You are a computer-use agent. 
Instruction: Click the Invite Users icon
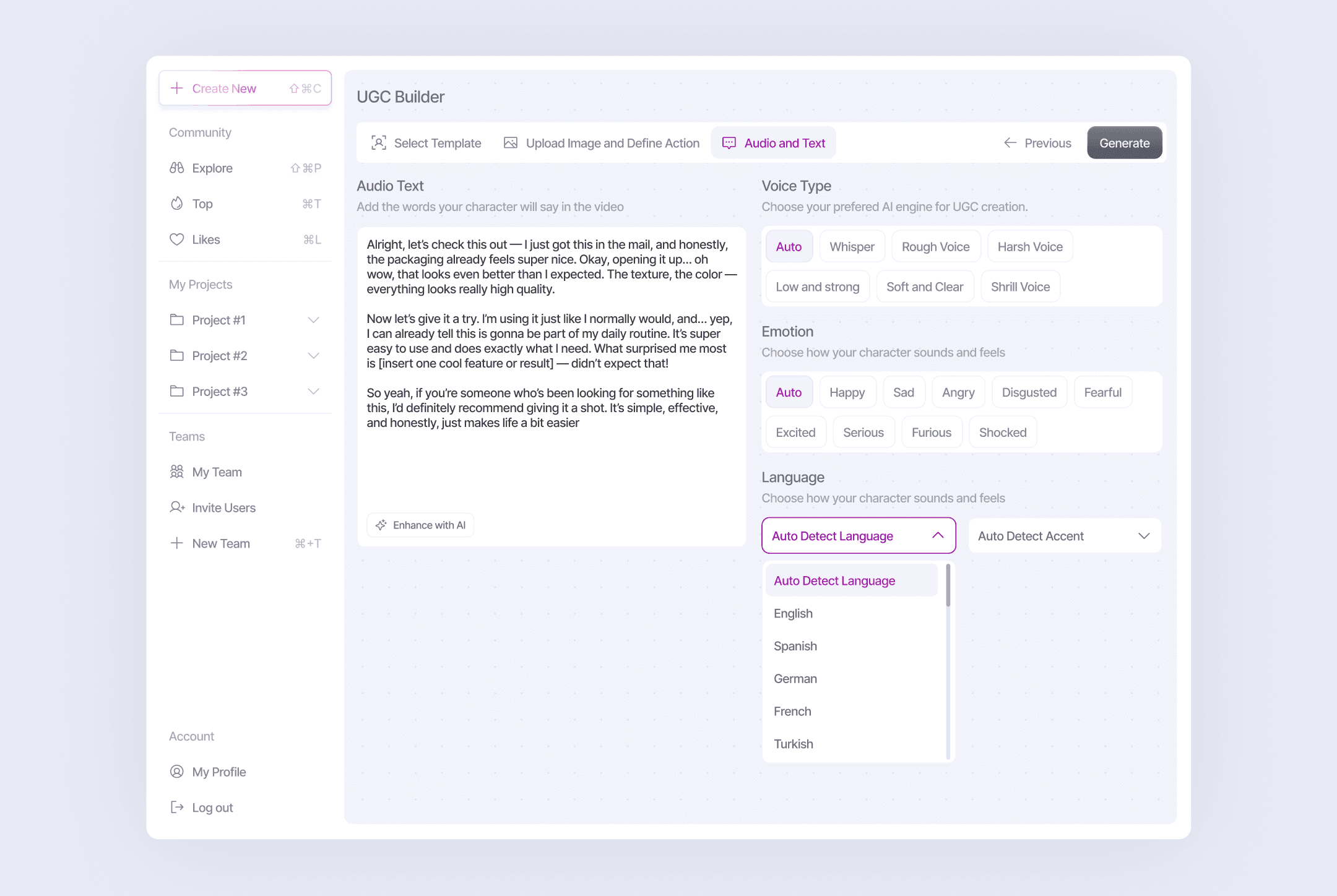[176, 507]
